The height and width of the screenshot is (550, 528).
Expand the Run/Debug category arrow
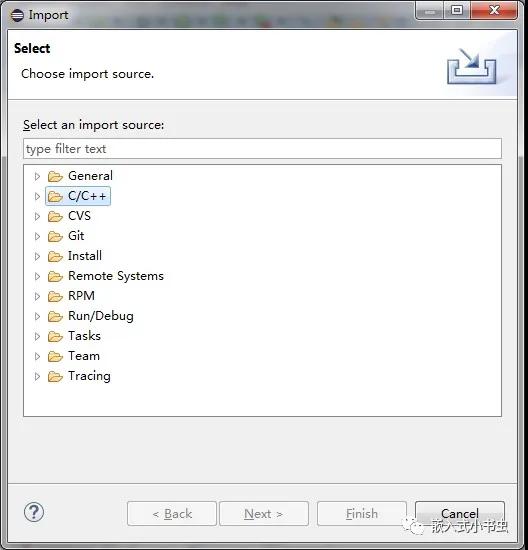(37, 316)
